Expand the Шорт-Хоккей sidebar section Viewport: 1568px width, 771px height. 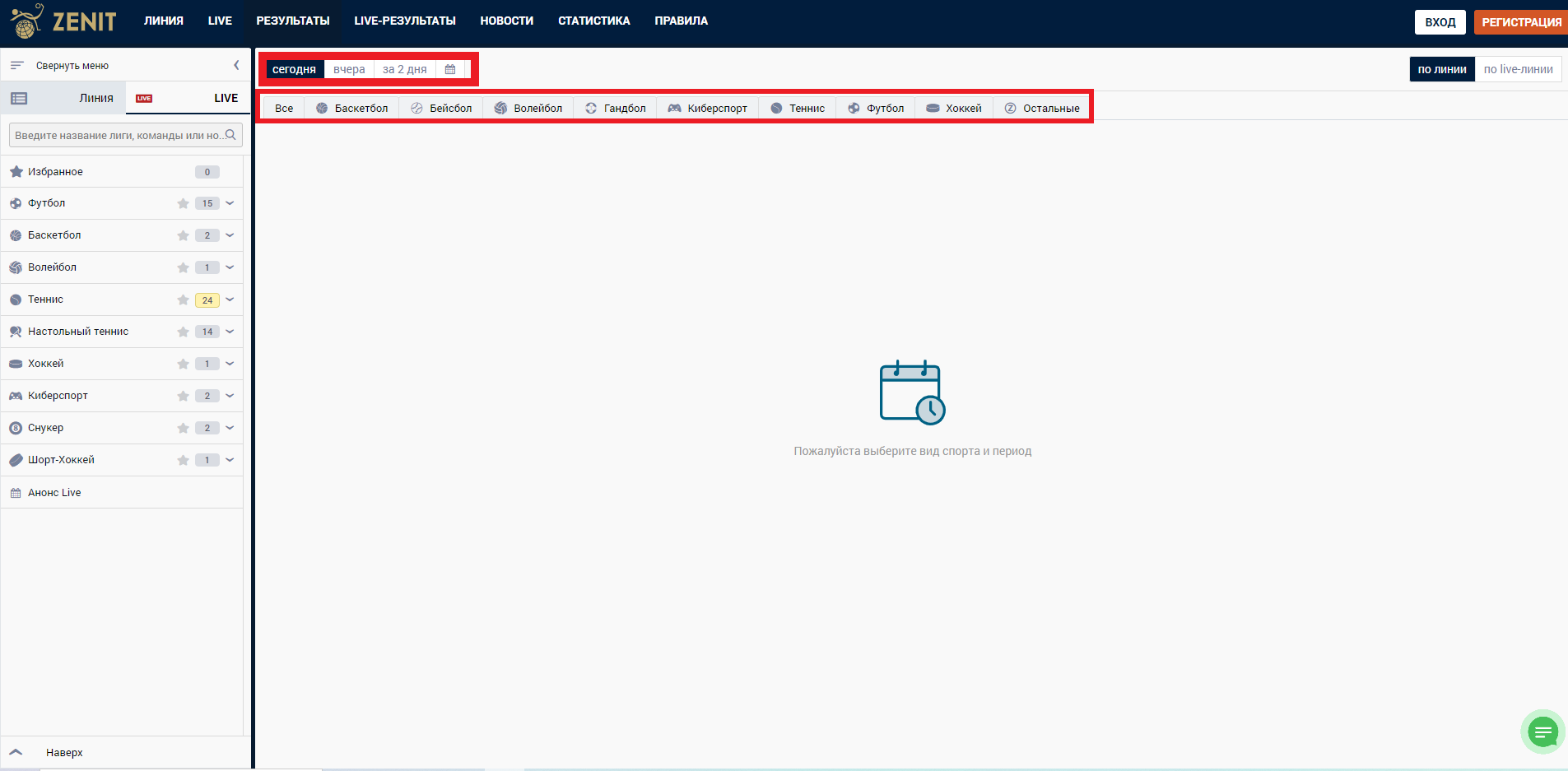tap(230, 460)
